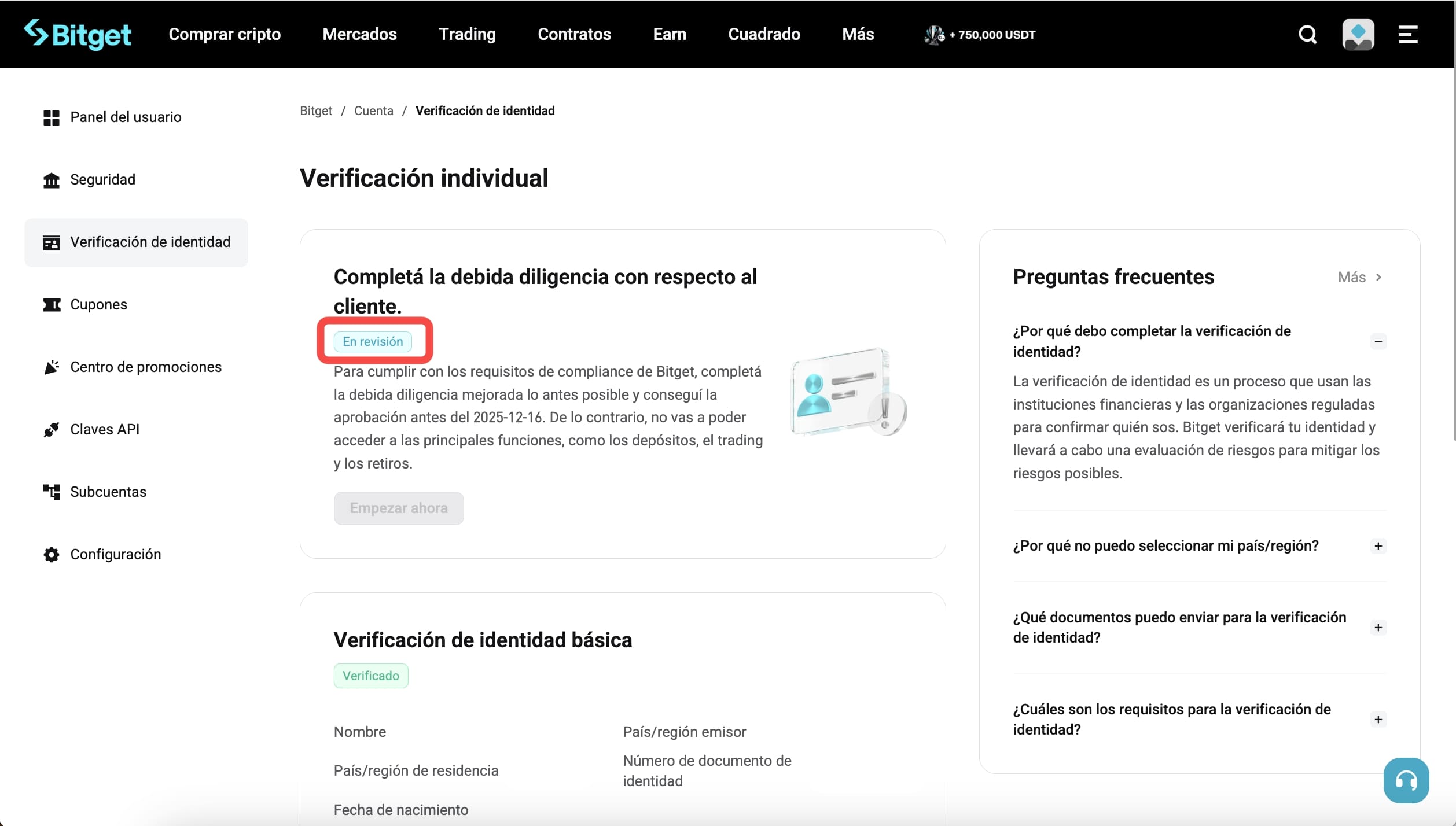
Task: Open the Mercados menu
Action: (x=359, y=34)
